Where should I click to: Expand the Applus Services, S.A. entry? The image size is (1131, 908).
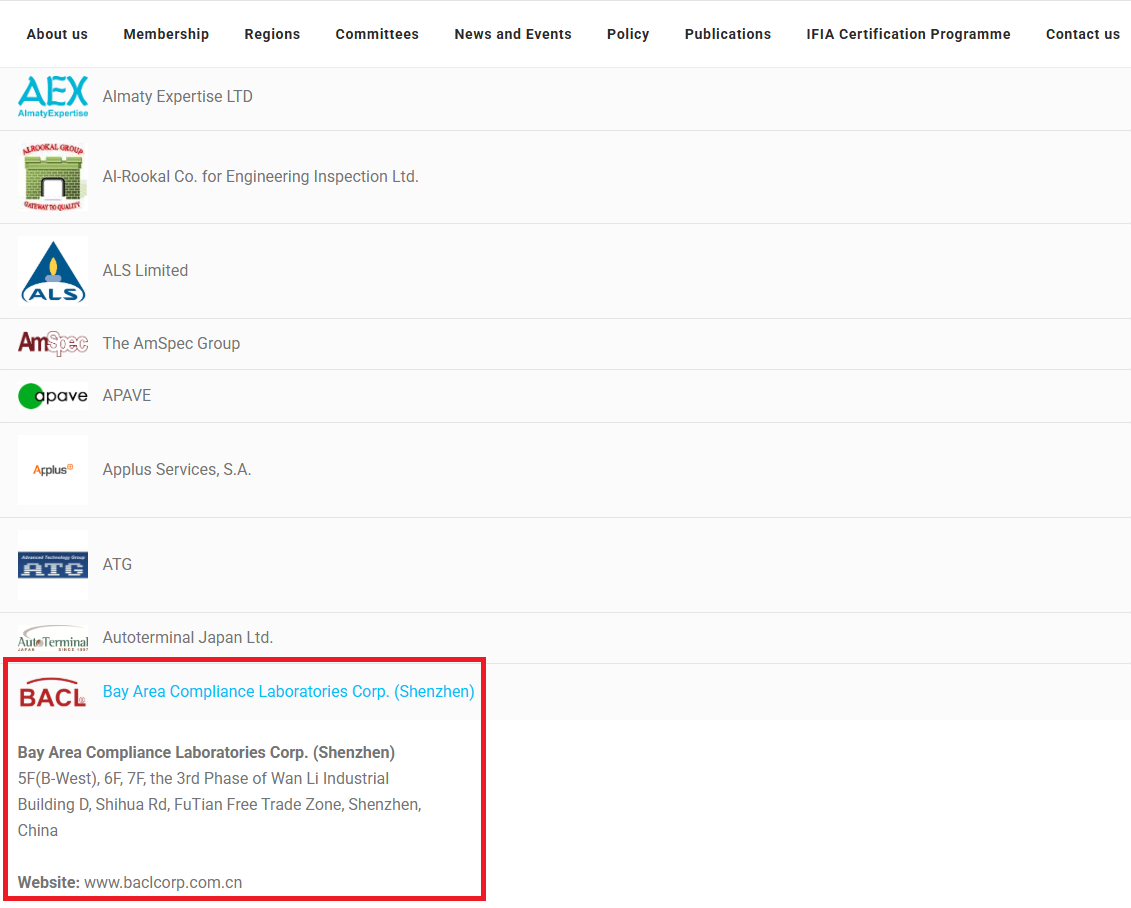pyautogui.click(x=177, y=470)
